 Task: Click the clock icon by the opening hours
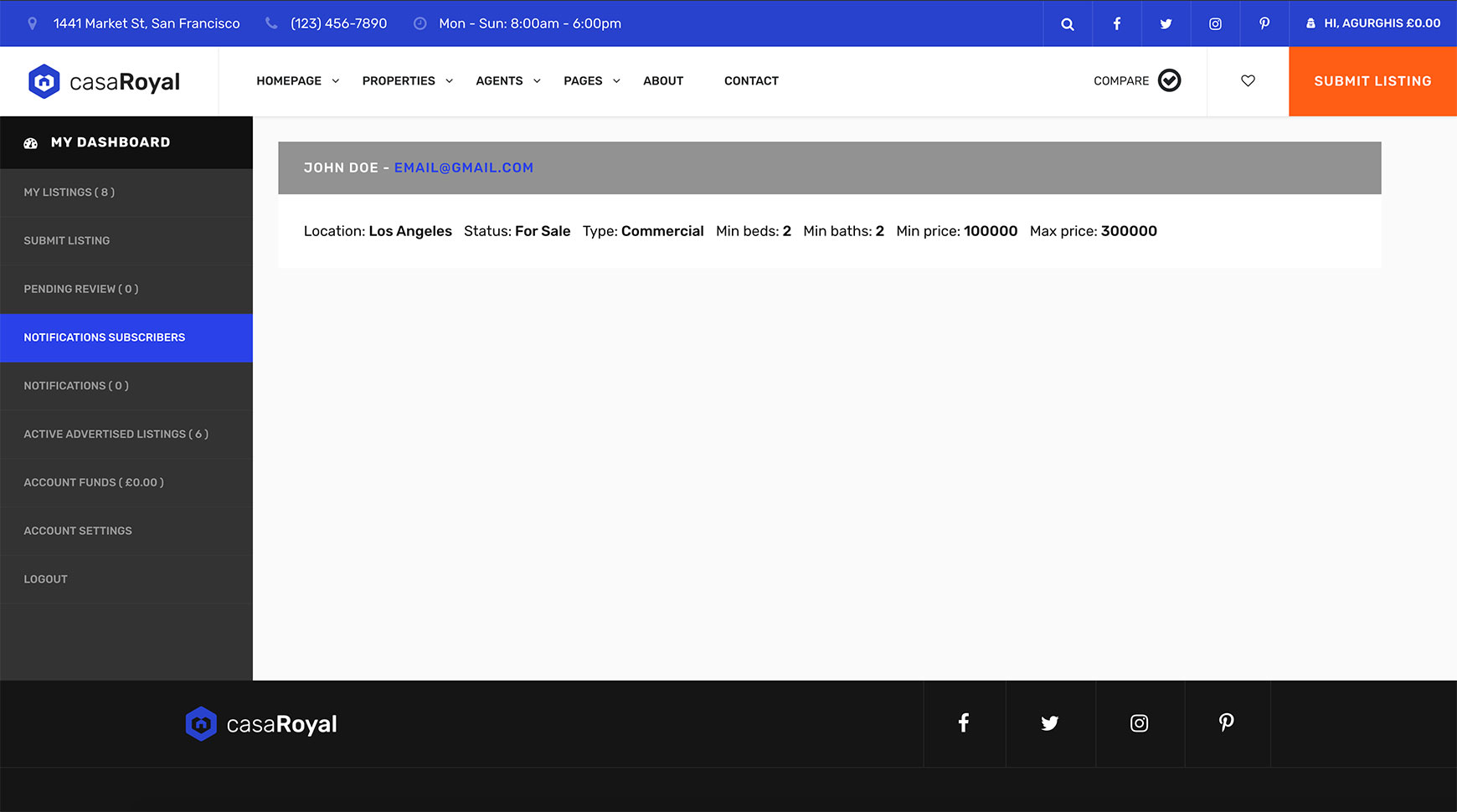(x=420, y=23)
